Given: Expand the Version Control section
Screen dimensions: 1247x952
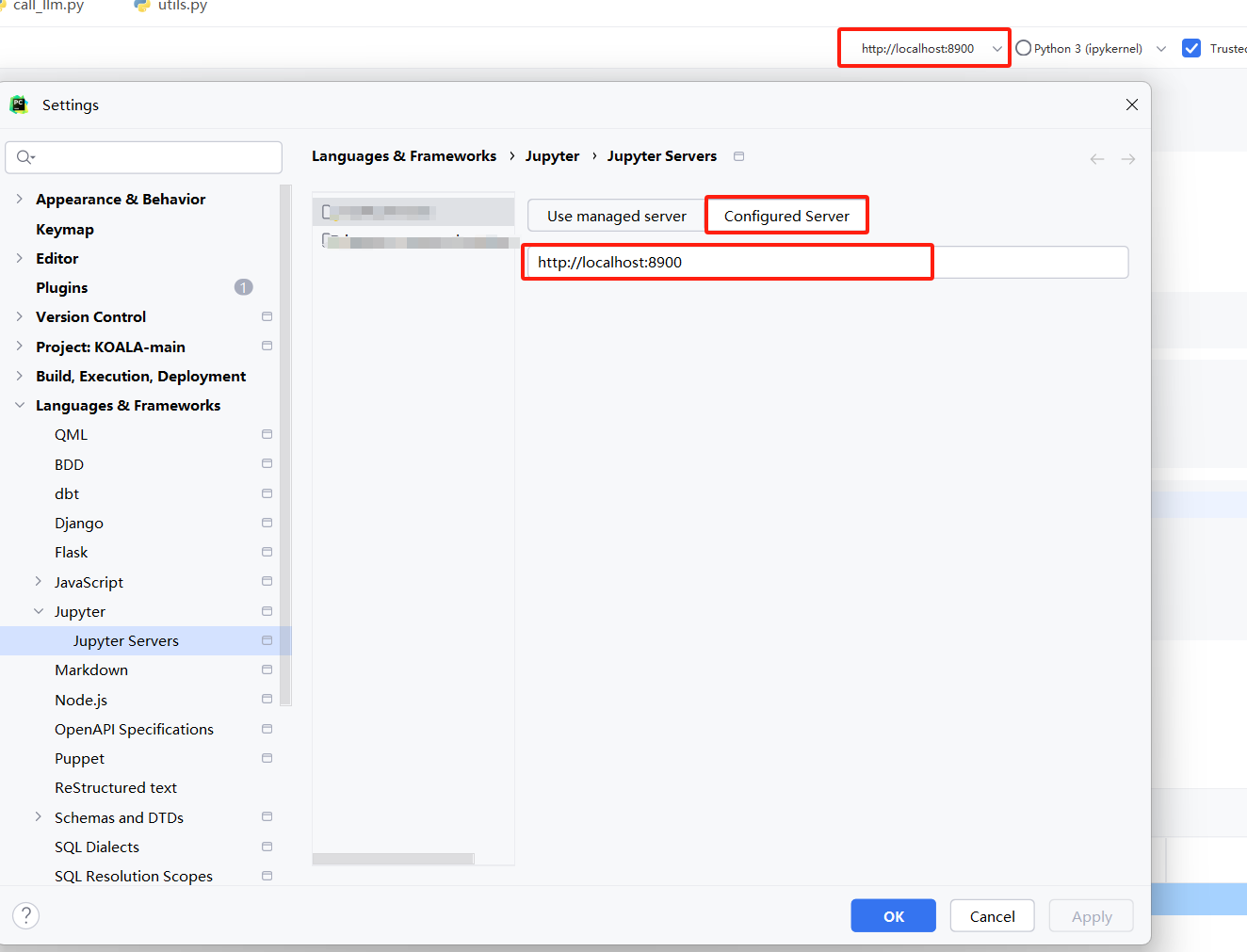Looking at the screenshot, I should [x=19, y=316].
